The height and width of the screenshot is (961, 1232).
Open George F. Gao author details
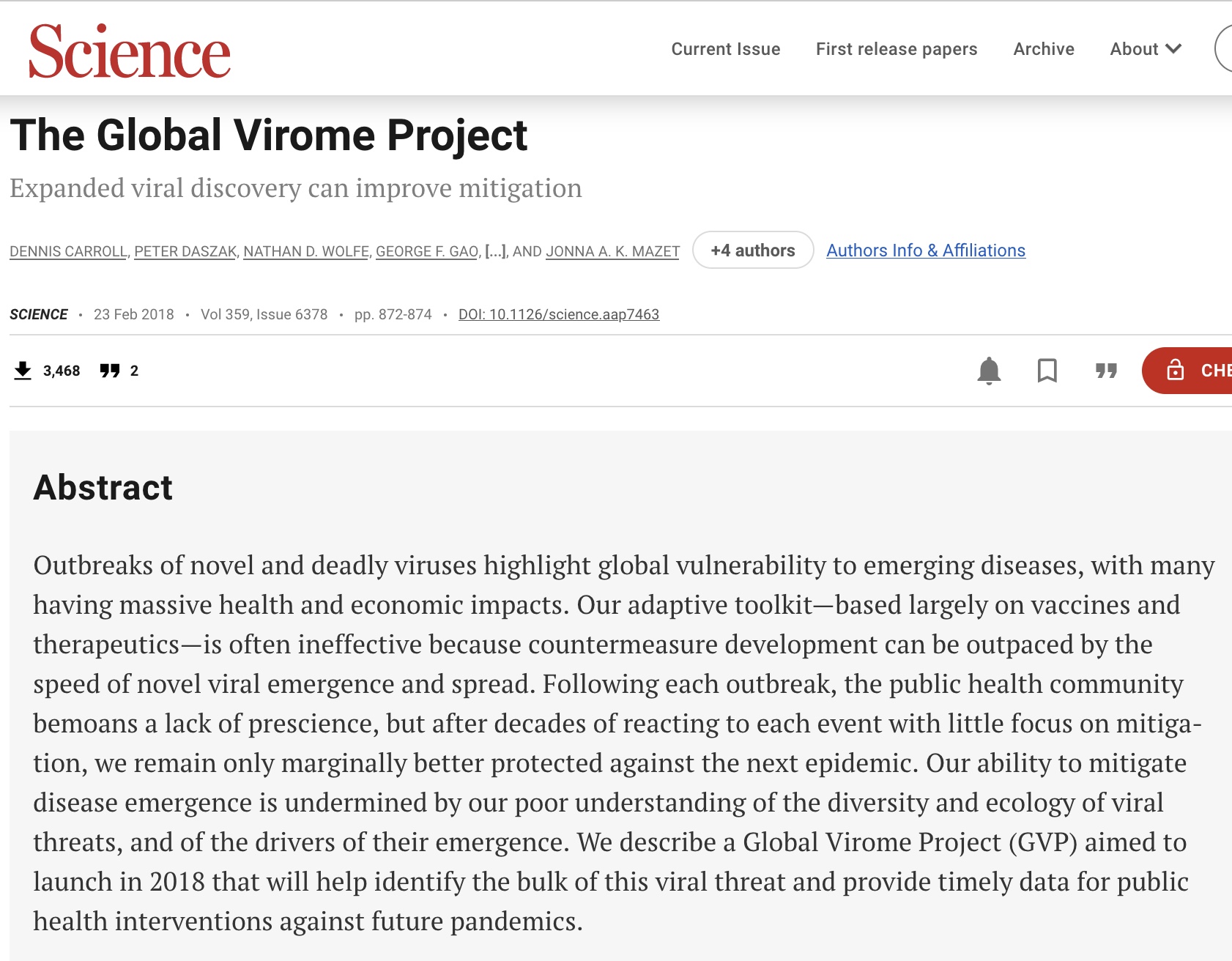[427, 251]
